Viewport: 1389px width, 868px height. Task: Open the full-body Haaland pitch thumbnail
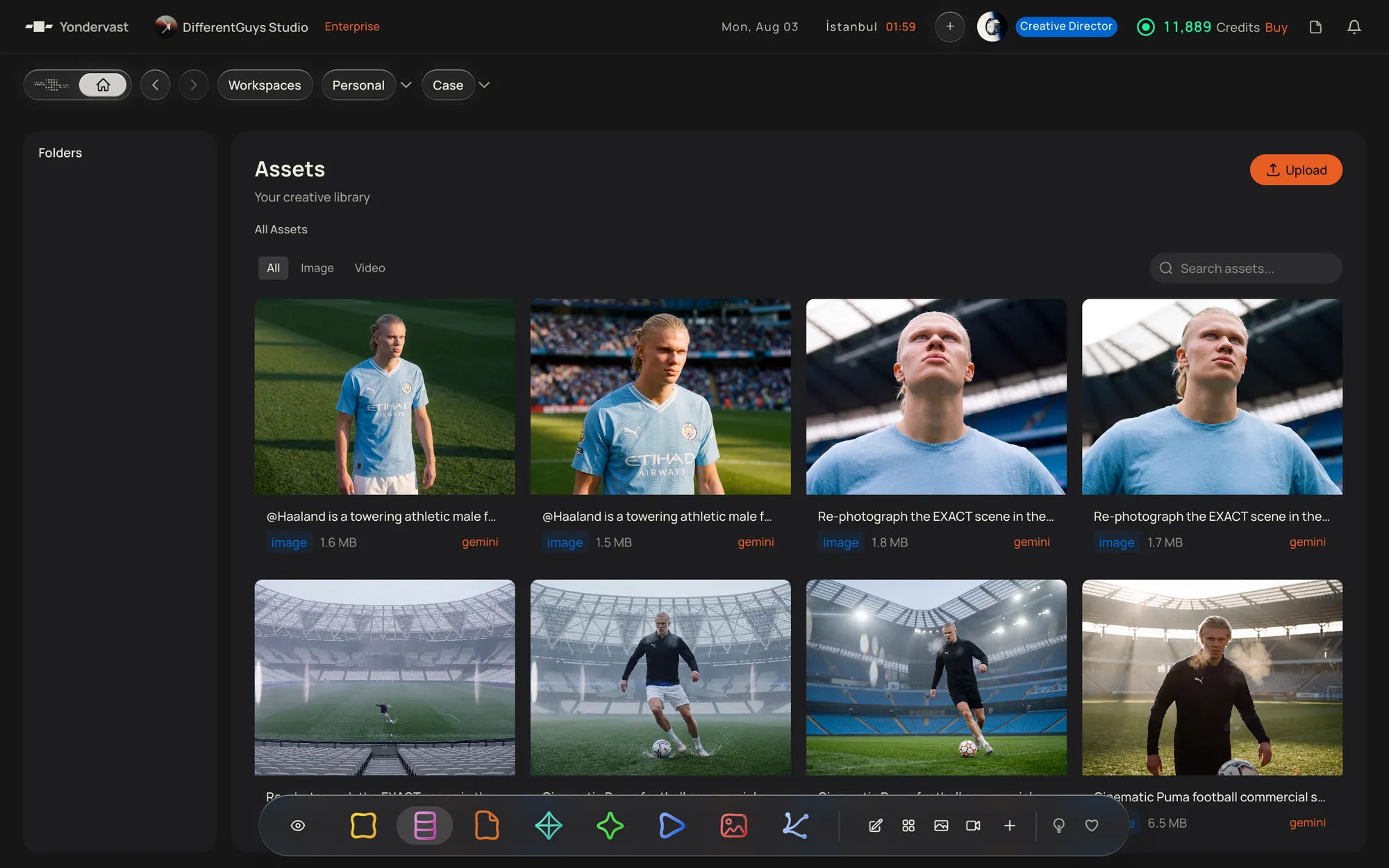pyautogui.click(x=385, y=397)
